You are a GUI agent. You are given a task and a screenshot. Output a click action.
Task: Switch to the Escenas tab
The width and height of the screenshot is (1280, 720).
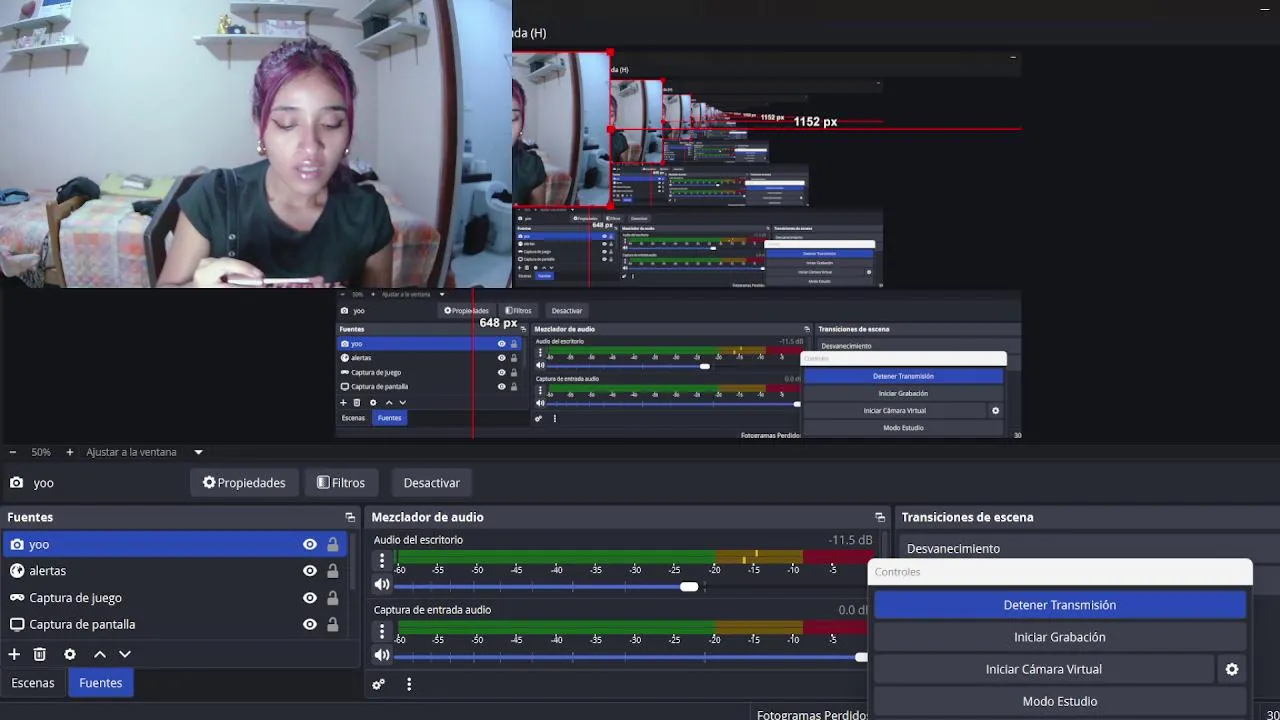(x=33, y=683)
